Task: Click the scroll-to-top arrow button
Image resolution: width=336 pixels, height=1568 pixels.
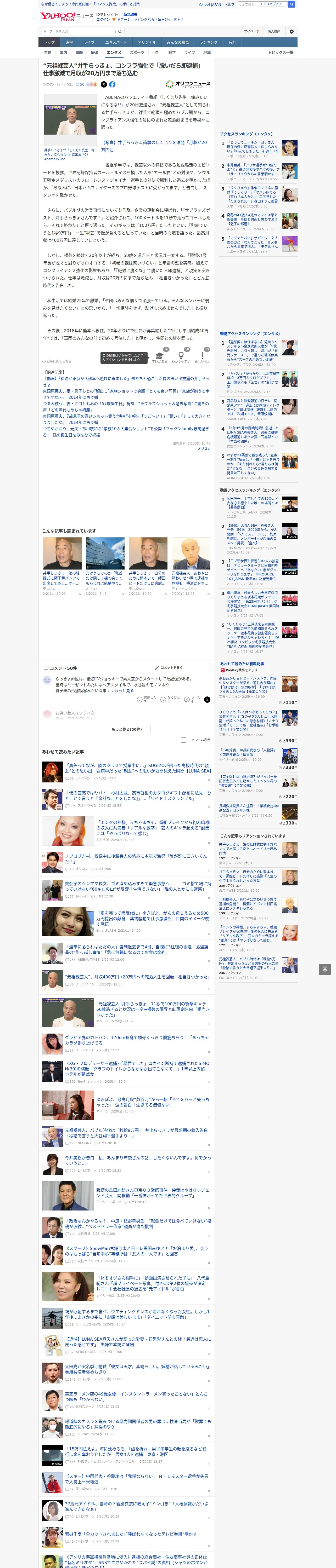Action: 325,969
